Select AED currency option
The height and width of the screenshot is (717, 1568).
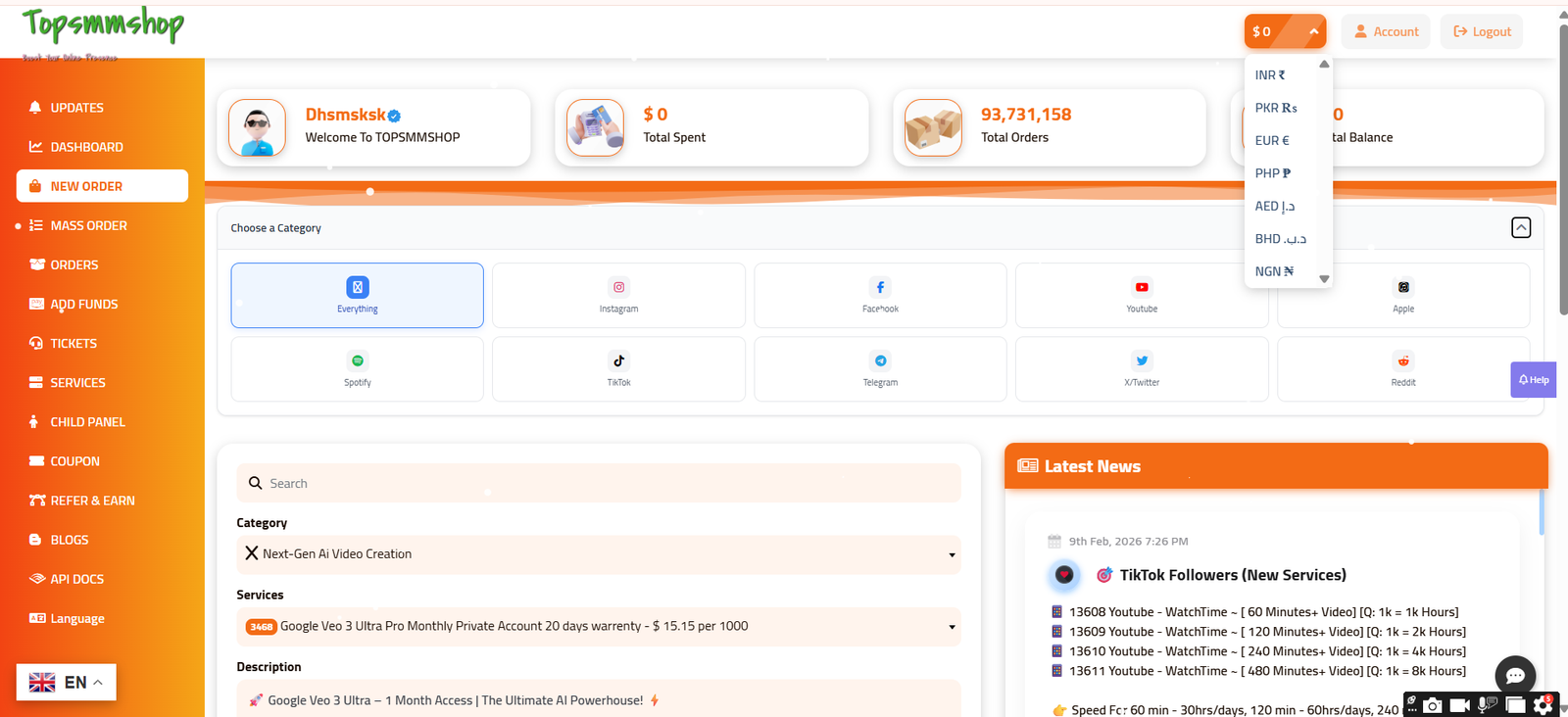(x=1275, y=206)
